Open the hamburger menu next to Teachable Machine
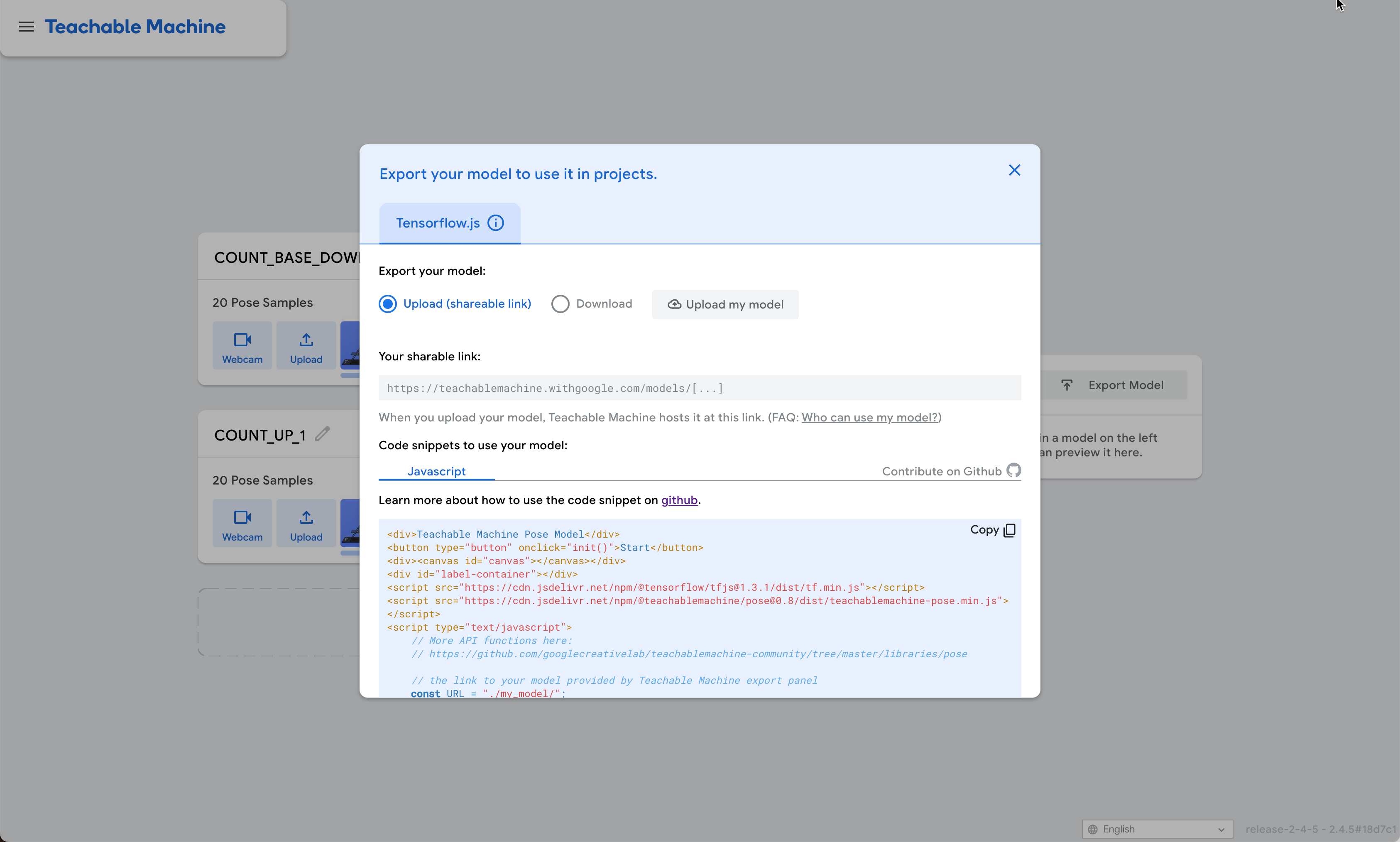Viewport: 1400px width, 842px height. click(26, 27)
